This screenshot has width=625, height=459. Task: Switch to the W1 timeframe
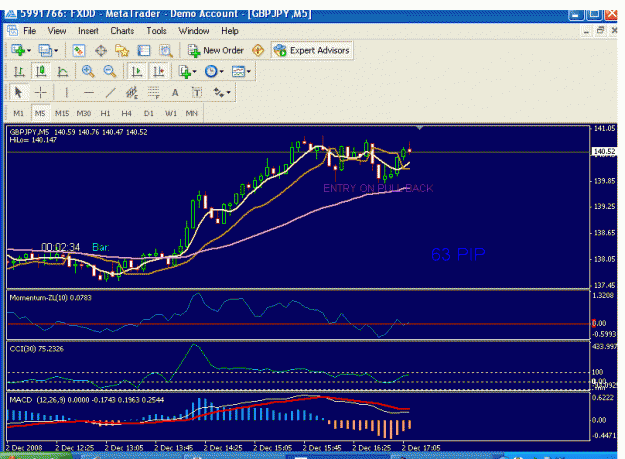pyautogui.click(x=171, y=114)
